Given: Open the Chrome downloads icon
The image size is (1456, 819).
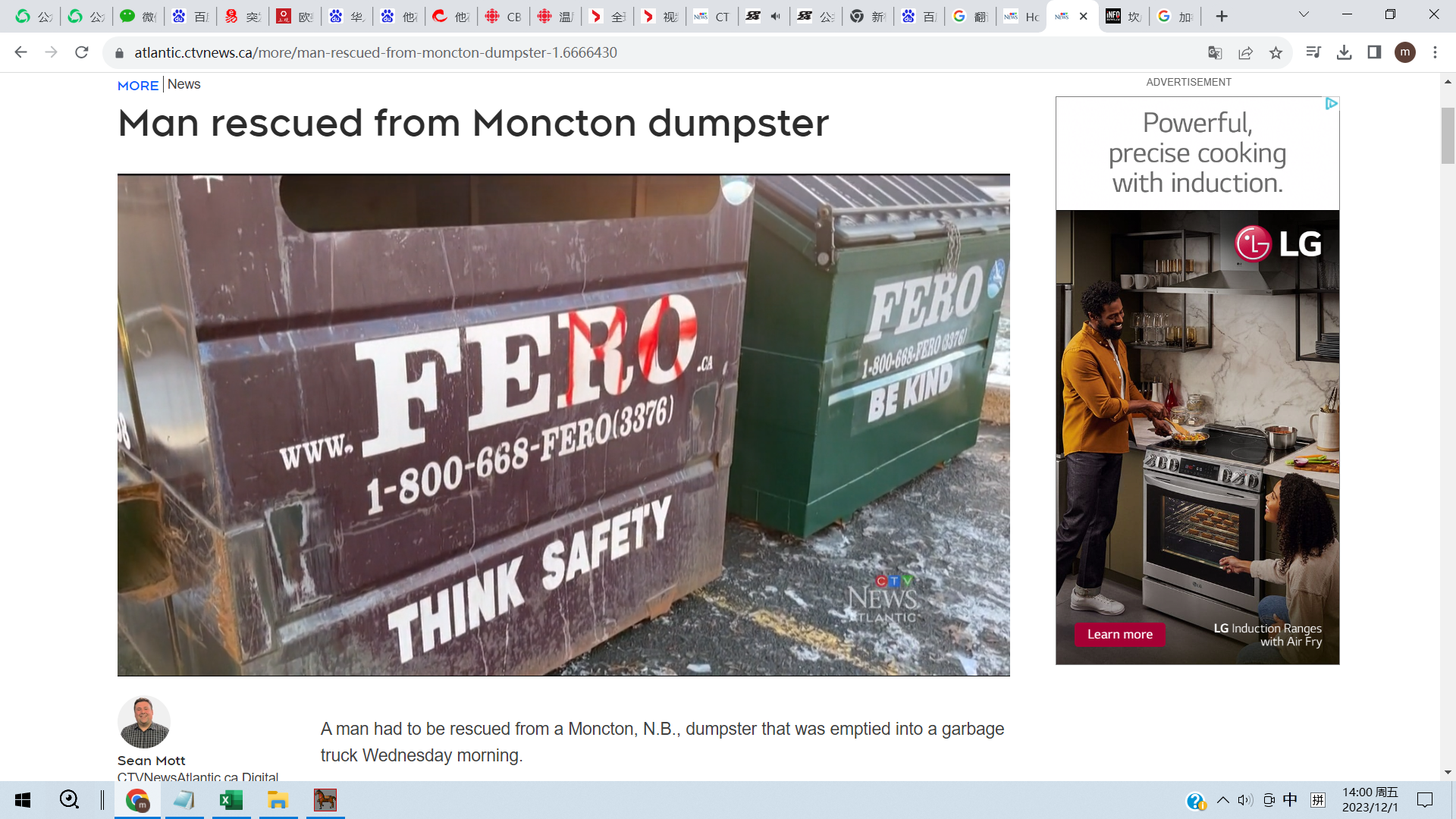Looking at the screenshot, I should [x=1344, y=52].
